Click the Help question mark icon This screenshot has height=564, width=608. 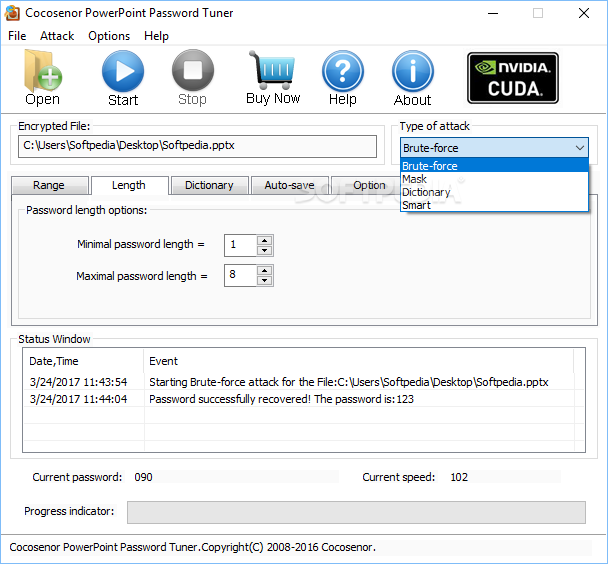(x=343, y=78)
